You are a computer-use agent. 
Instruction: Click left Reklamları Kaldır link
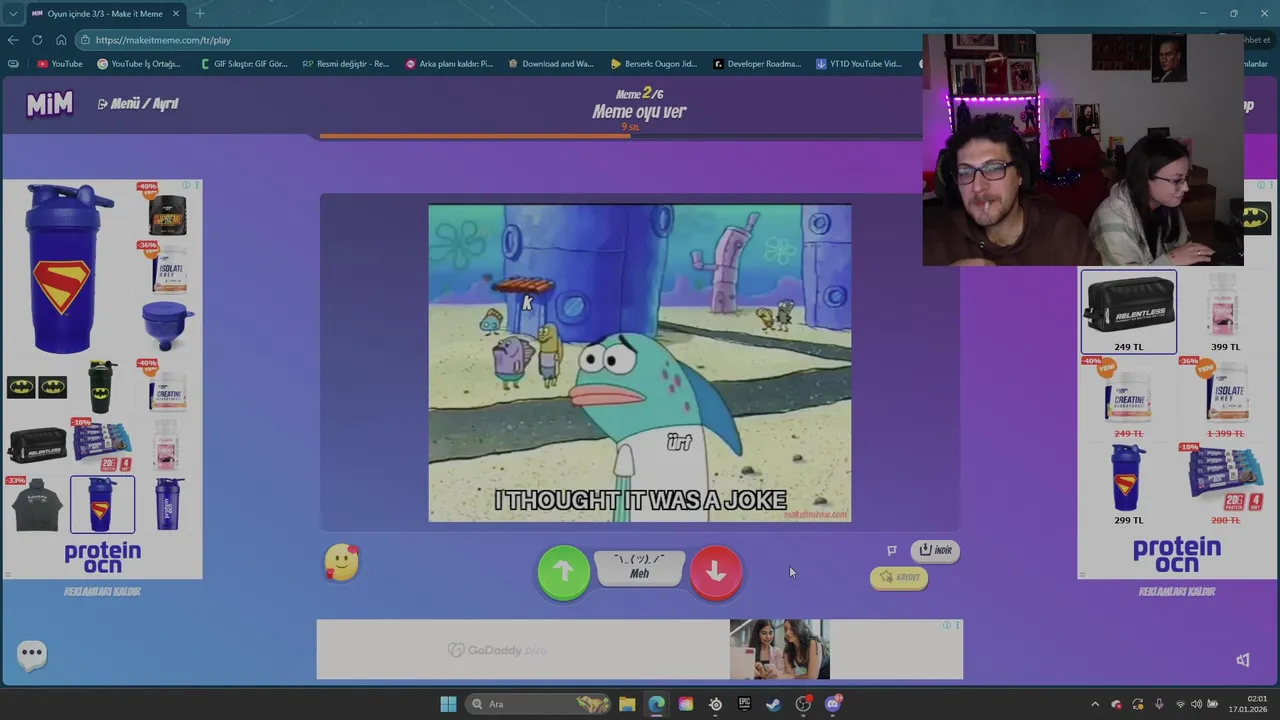(102, 591)
